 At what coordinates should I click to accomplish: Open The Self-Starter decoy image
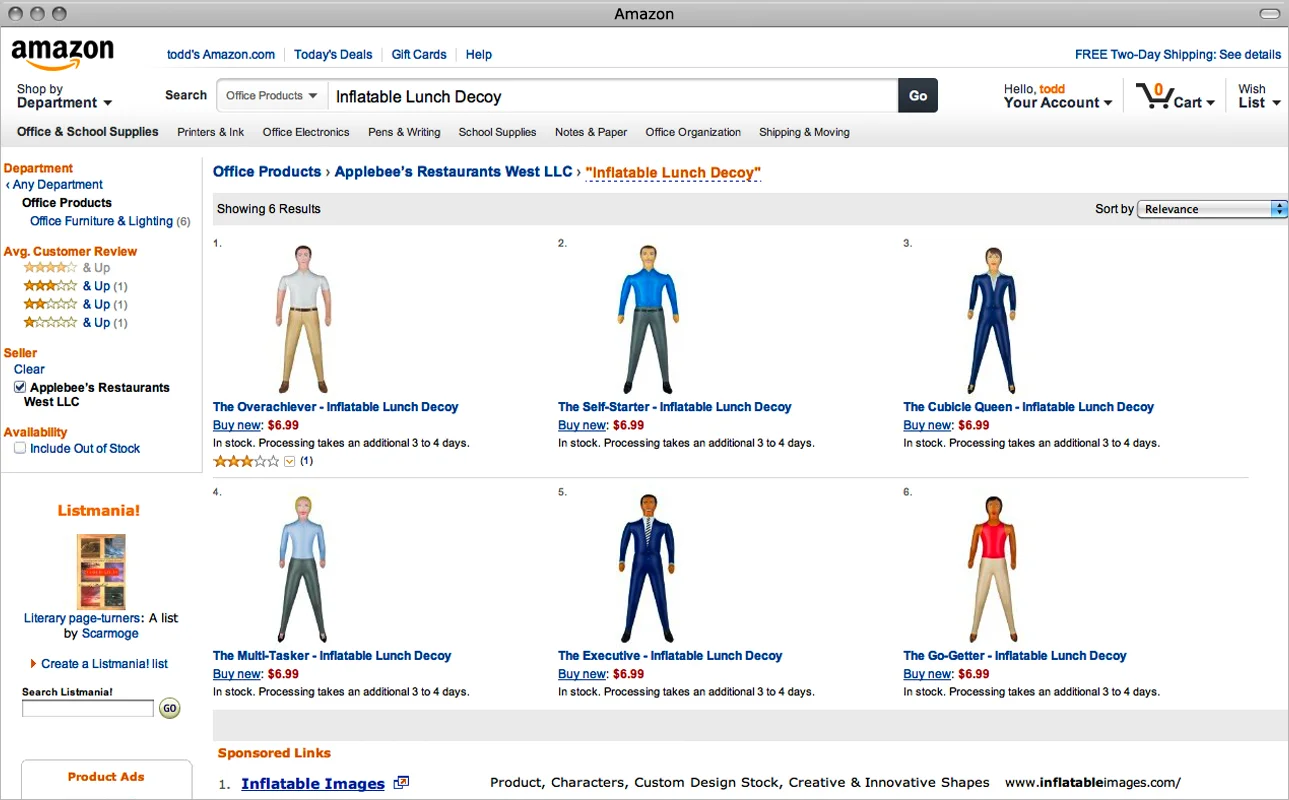[x=647, y=318]
